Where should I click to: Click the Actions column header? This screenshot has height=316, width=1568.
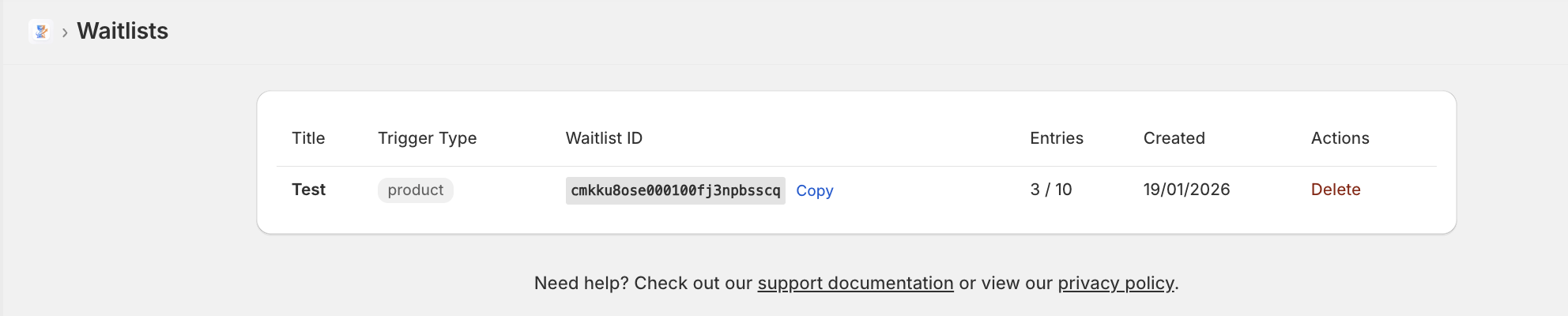coord(1340,138)
